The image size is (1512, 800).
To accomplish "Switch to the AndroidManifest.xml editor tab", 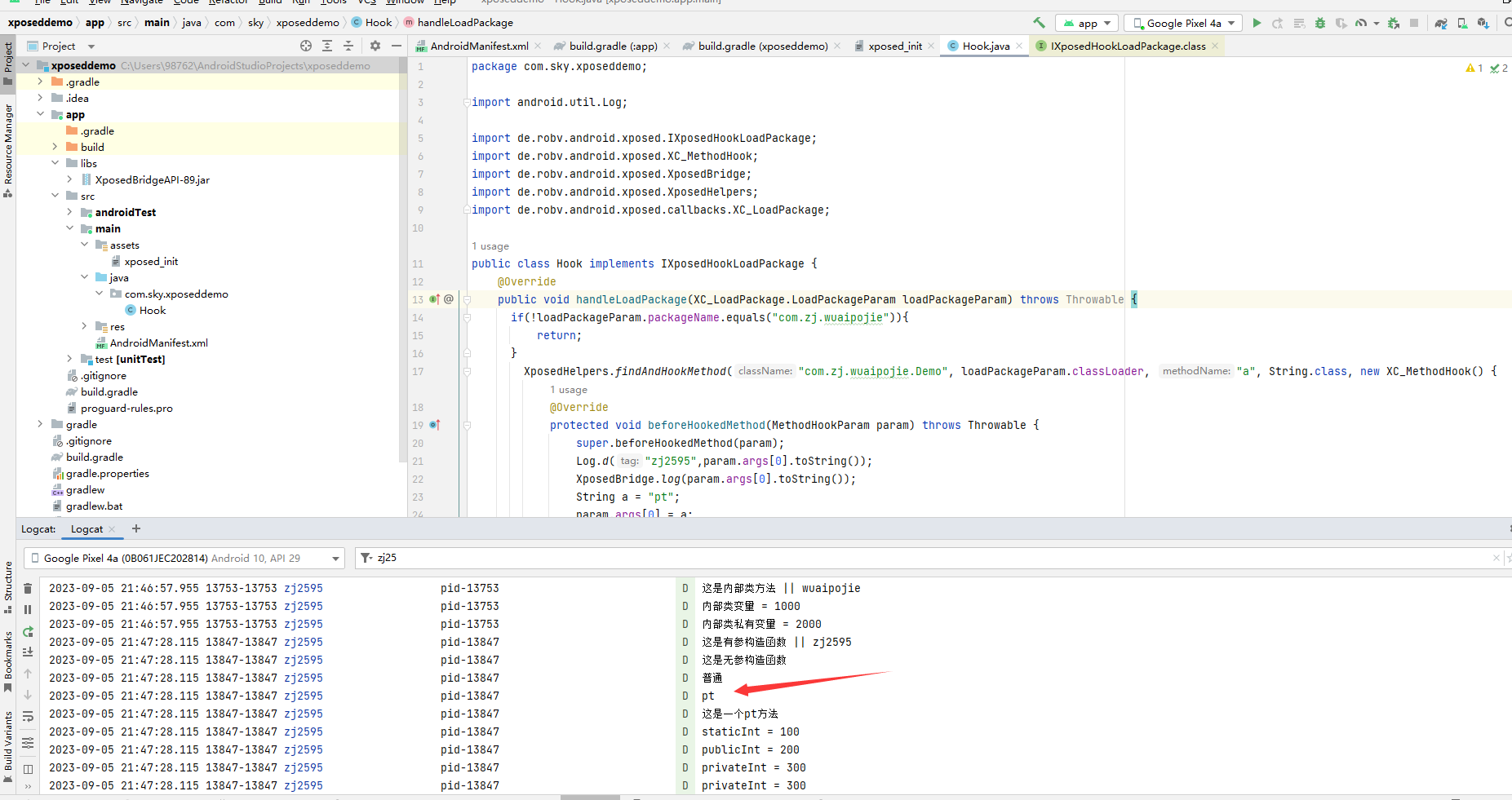I will (479, 46).
